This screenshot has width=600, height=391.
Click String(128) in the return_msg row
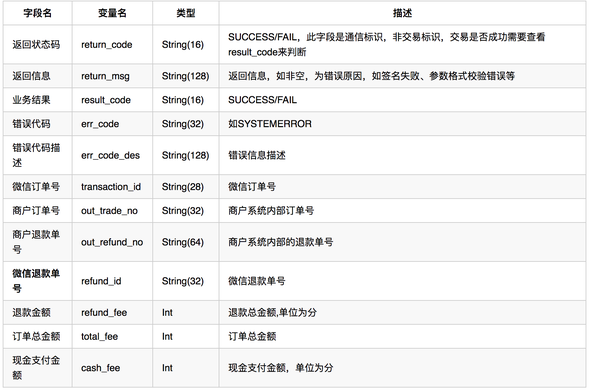(185, 76)
